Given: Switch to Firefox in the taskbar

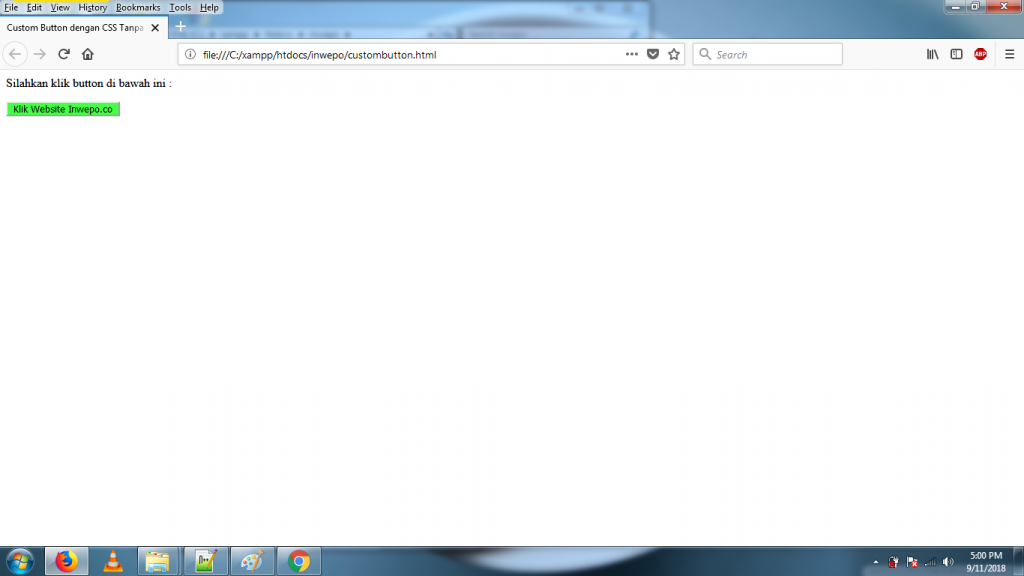Looking at the screenshot, I should coord(67,561).
